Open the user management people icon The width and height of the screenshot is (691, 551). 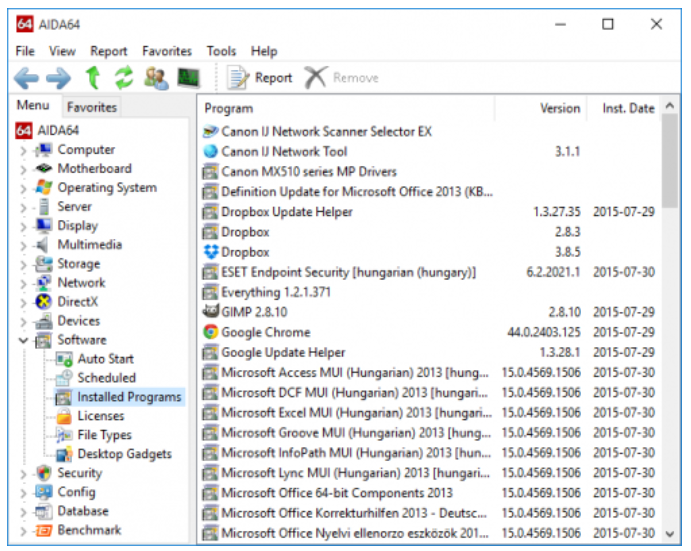click(156, 78)
